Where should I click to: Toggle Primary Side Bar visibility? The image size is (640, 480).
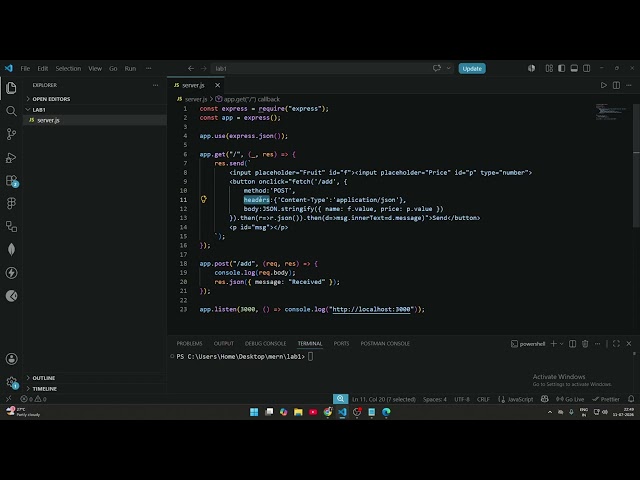point(562,68)
